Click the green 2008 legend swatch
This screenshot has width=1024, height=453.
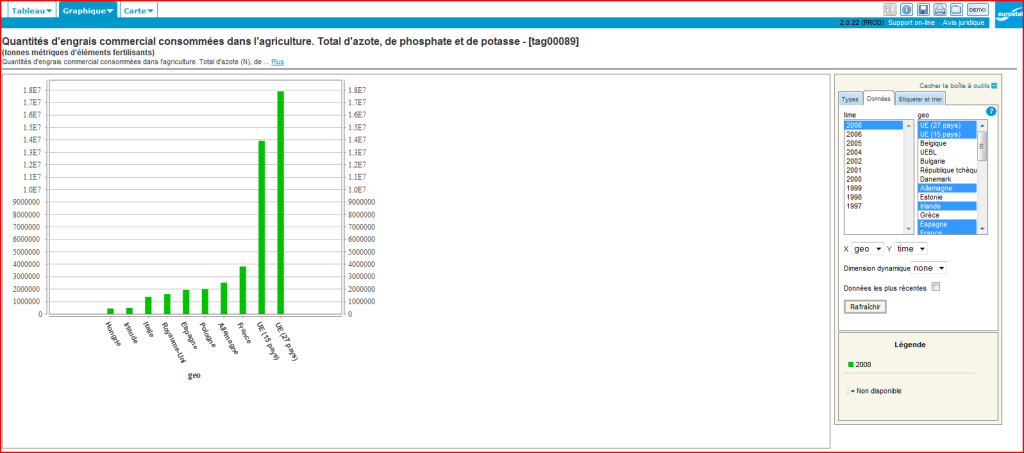(850, 365)
